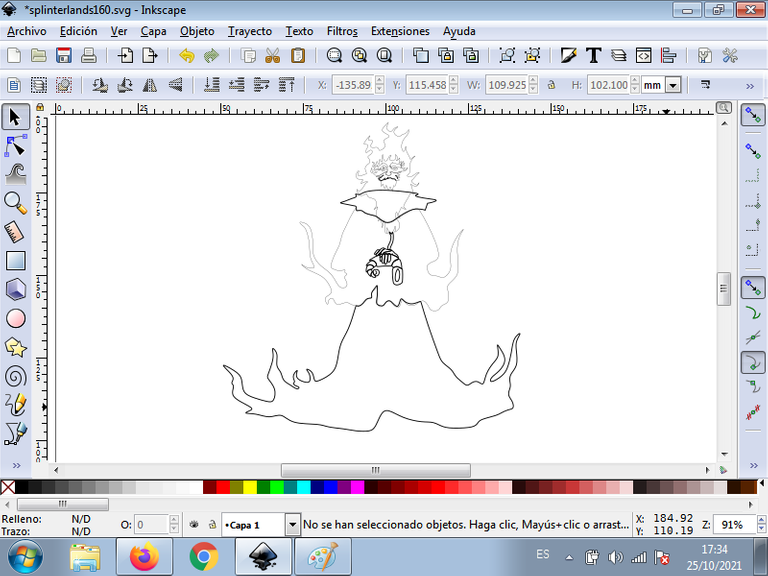
Task: Save document with floppy disk icon
Action: (x=64, y=55)
